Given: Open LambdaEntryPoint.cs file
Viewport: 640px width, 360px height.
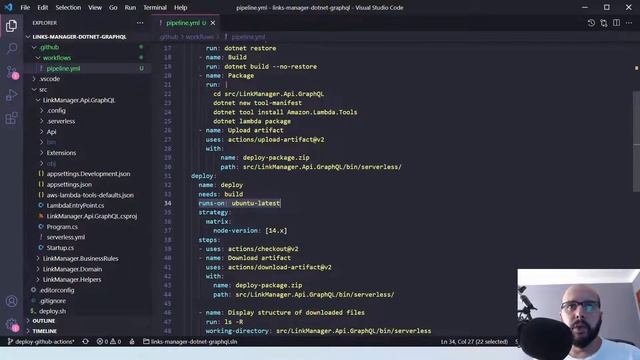Looking at the screenshot, I should point(75,205).
